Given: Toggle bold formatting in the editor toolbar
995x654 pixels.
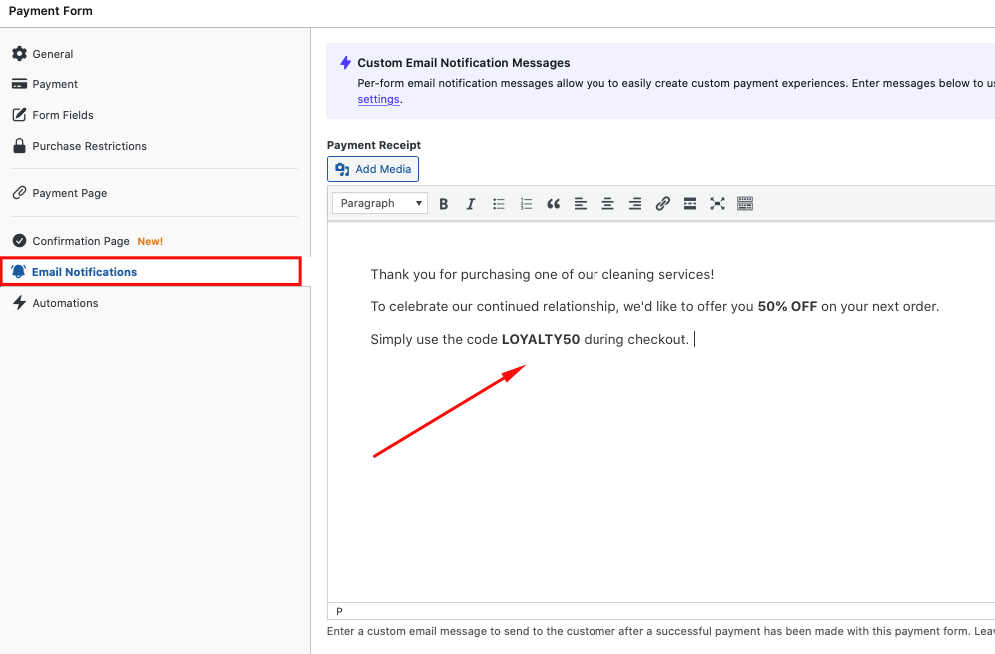Looking at the screenshot, I should [444, 203].
